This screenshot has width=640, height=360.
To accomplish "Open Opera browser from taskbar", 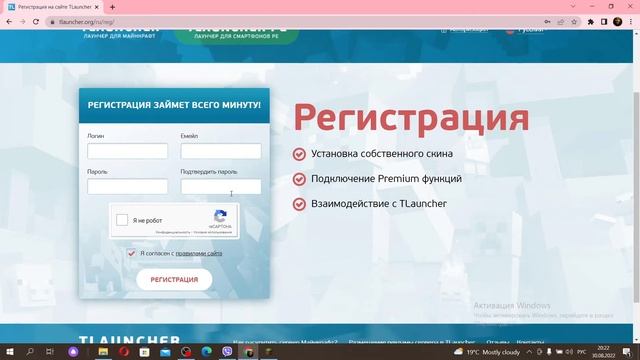I will pos(124,352).
